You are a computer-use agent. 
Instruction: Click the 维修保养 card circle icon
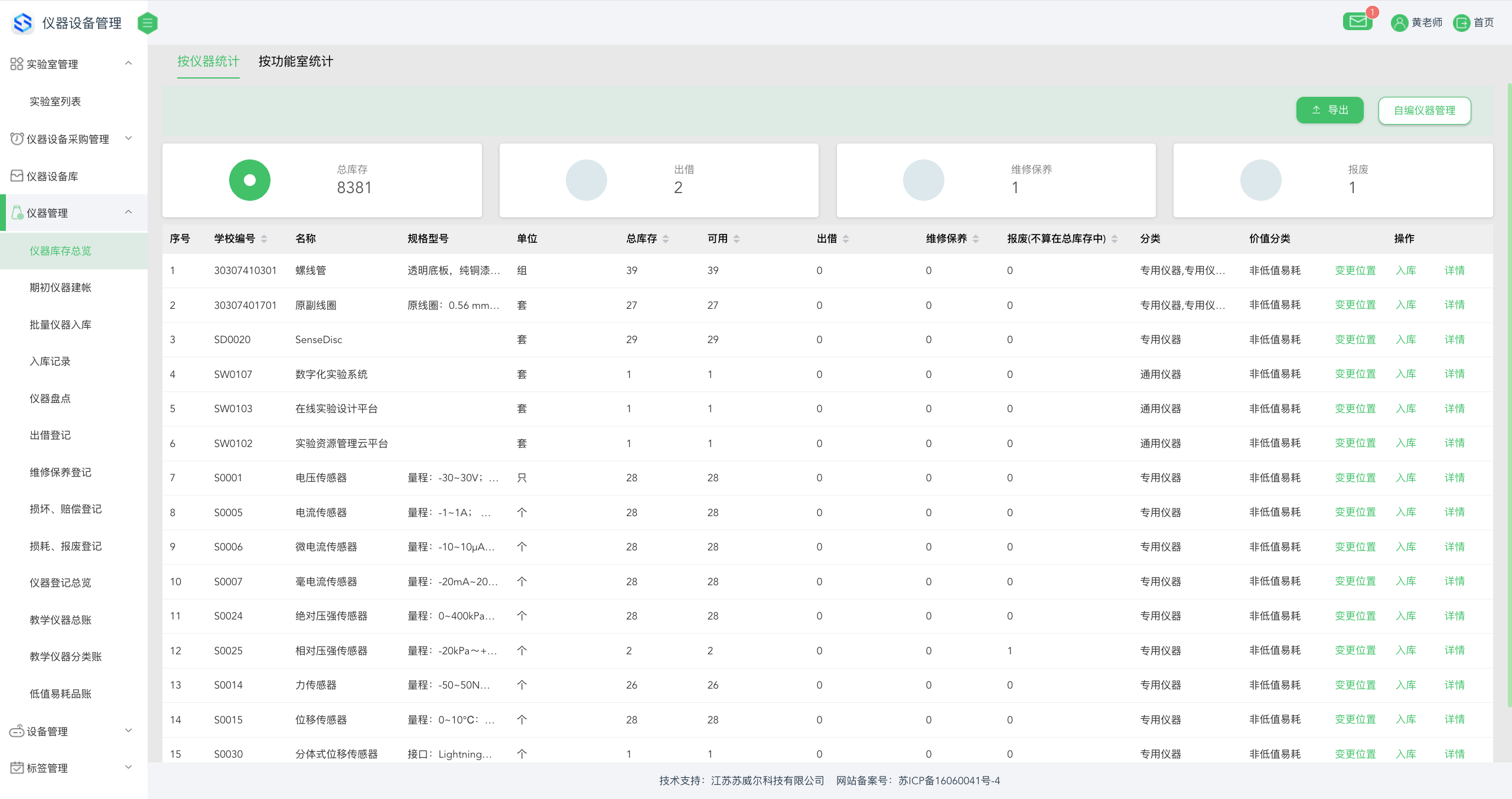(x=923, y=180)
